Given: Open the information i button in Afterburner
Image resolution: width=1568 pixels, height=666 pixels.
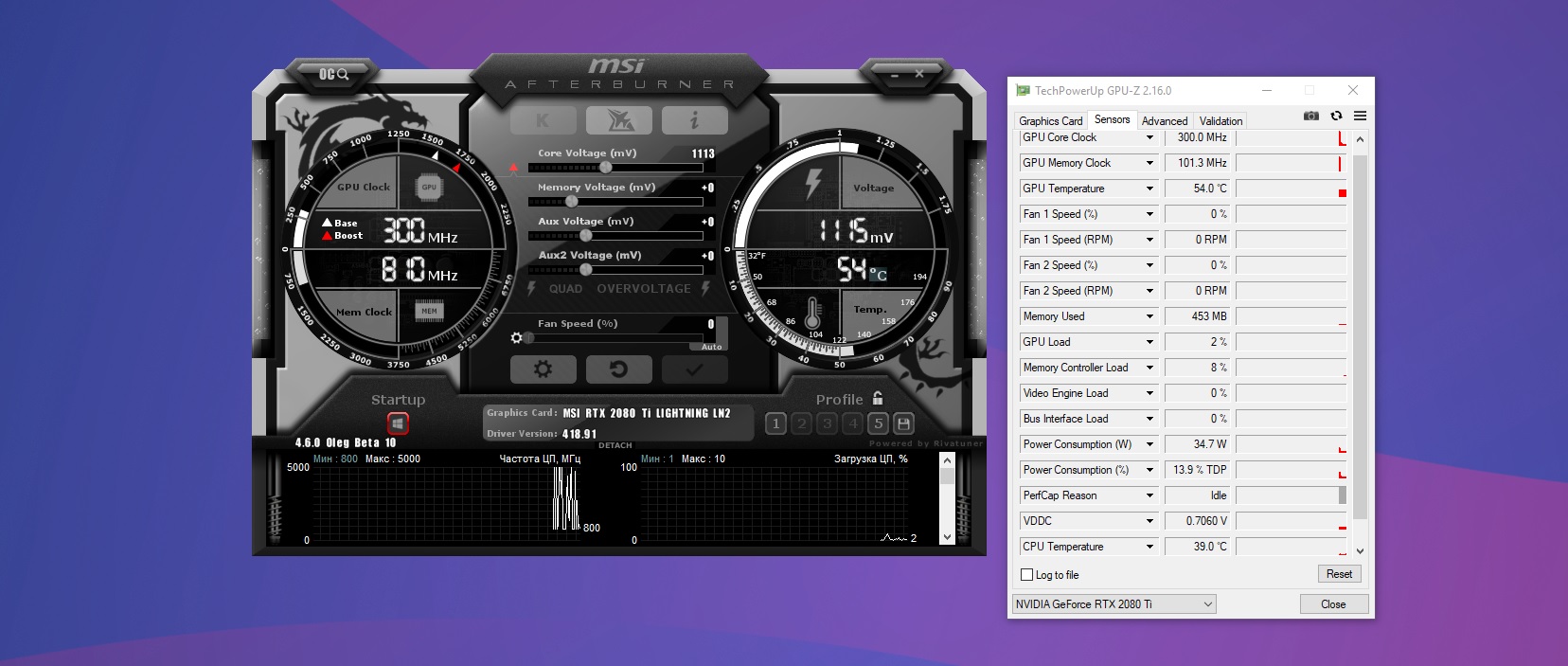Looking at the screenshot, I should [x=694, y=120].
